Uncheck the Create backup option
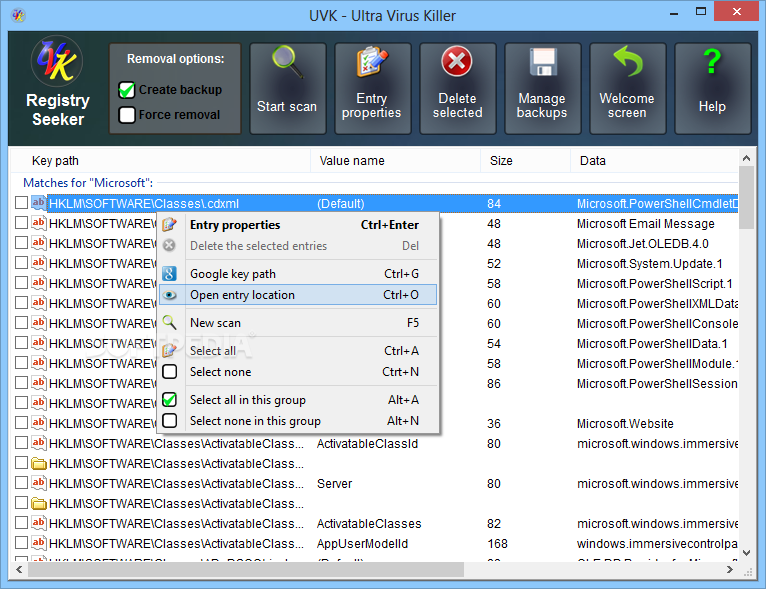766x589 pixels. [x=127, y=90]
